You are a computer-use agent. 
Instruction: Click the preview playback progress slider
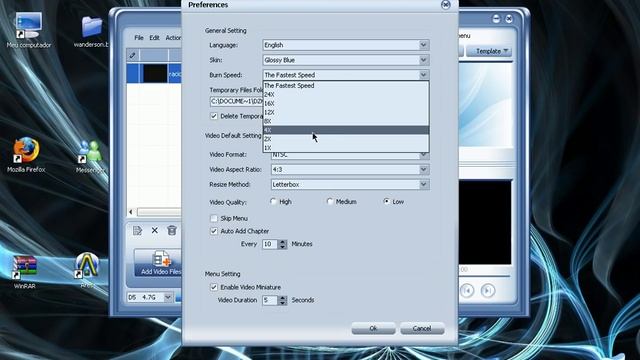point(485,276)
